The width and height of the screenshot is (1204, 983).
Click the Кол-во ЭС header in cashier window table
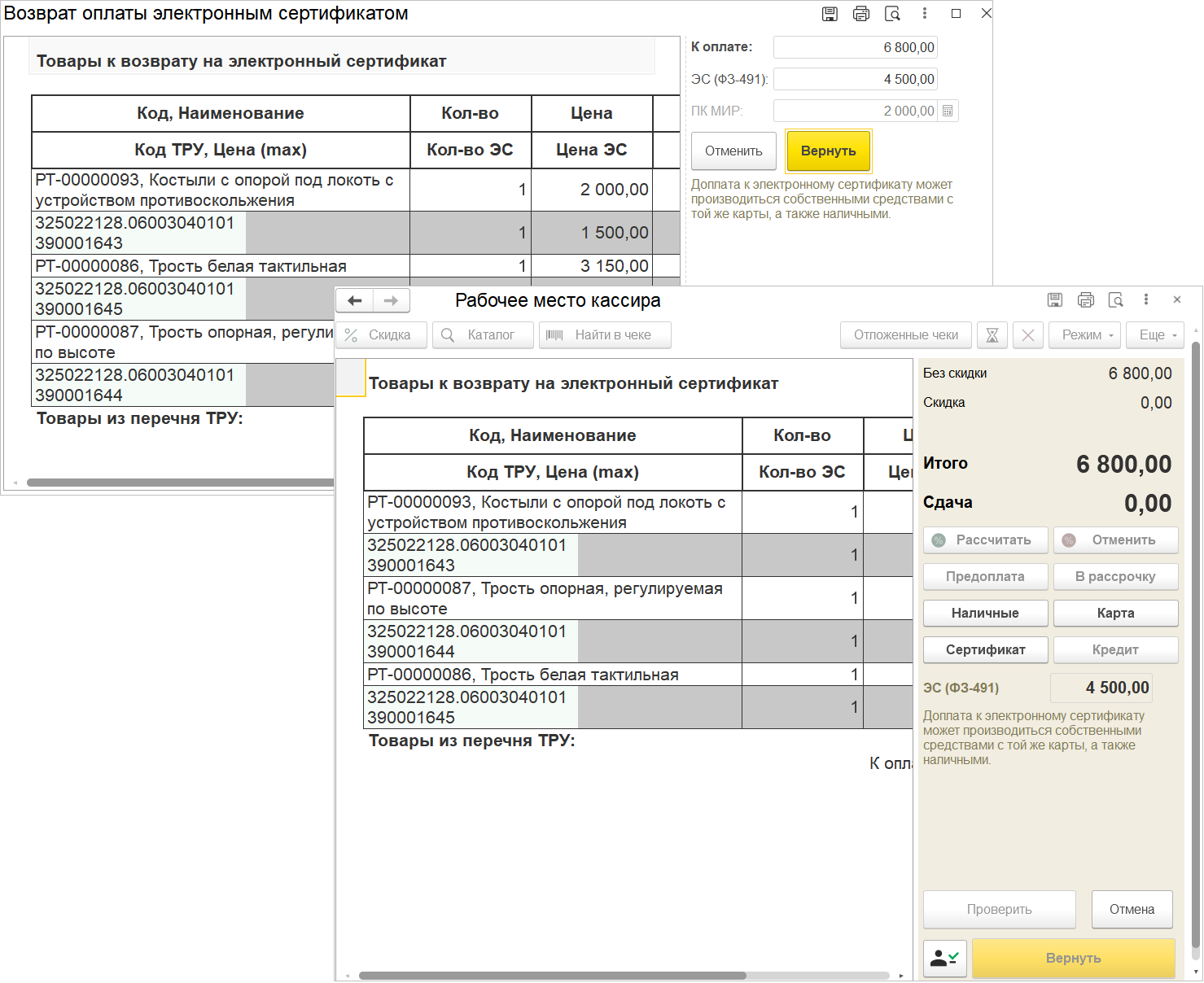tap(802, 472)
